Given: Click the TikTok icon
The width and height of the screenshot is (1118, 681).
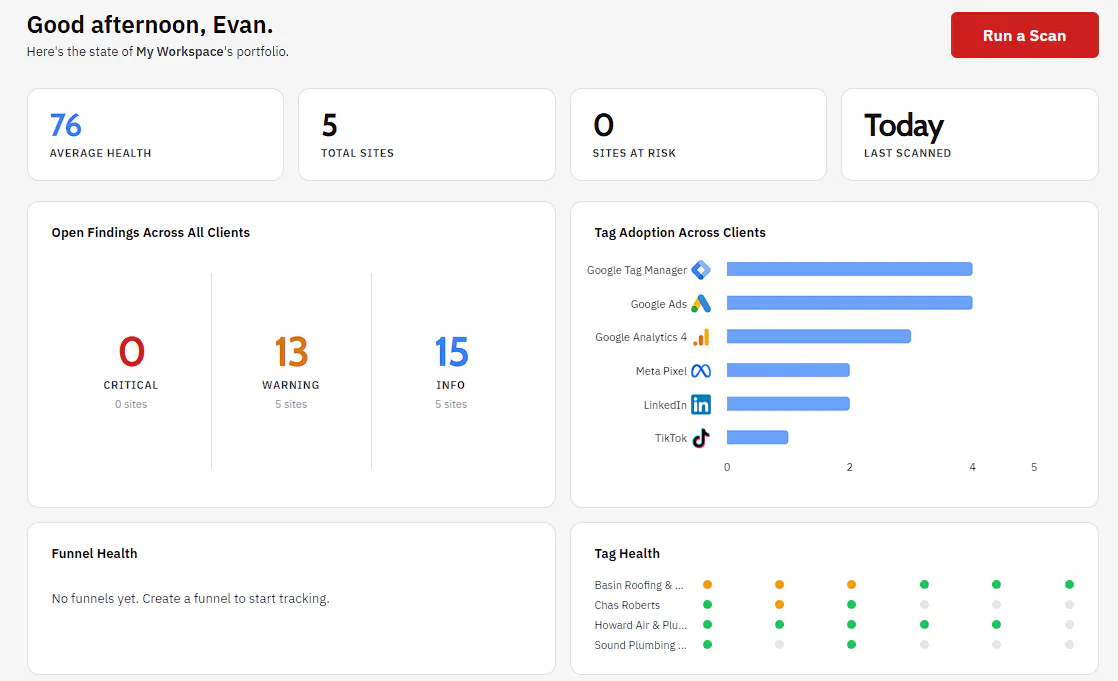Looking at the screenshot, I should [x=701, y=438].
